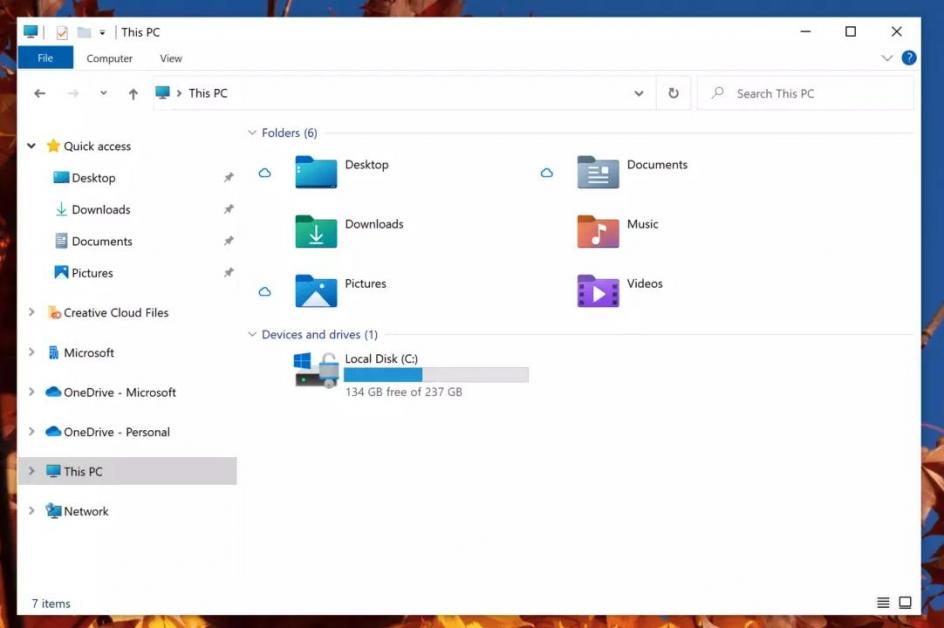Image resolution: width=944 pixels, height=628 pixels.
Task: Open the Music folder icon
Action: click(598, 232)
